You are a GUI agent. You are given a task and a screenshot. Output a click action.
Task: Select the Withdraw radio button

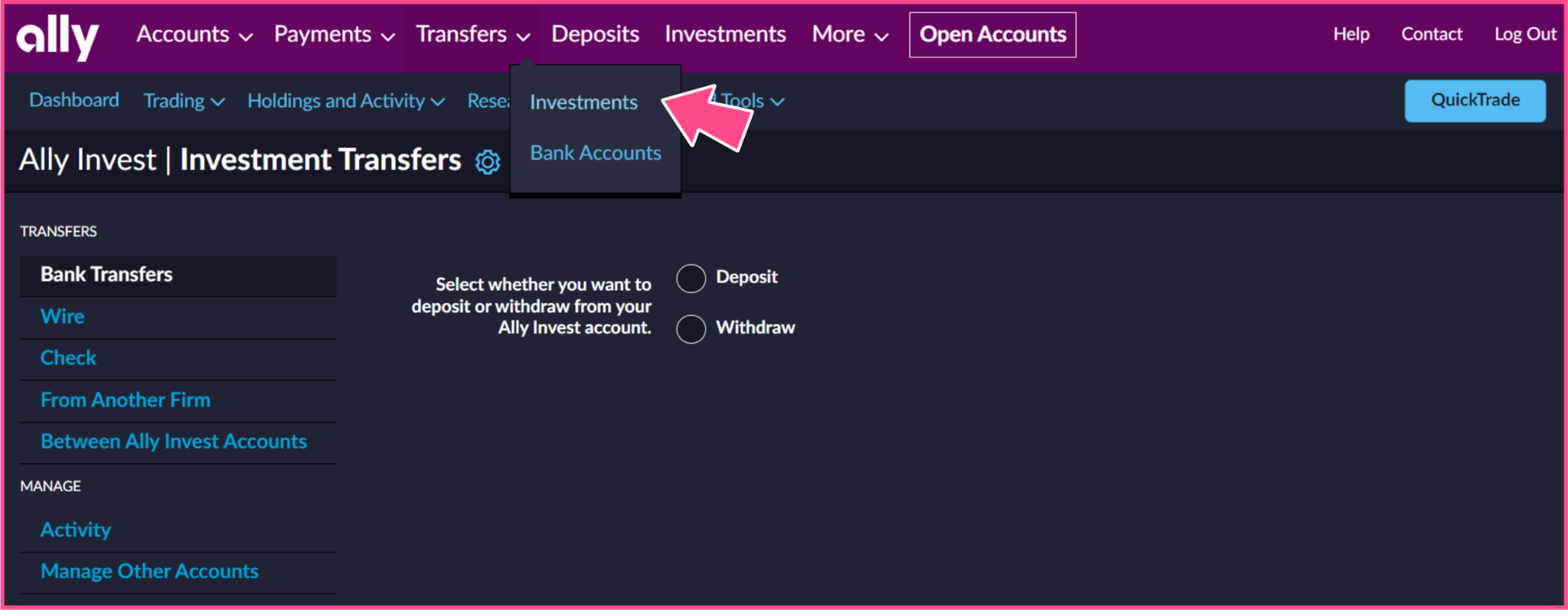point(691,329)
